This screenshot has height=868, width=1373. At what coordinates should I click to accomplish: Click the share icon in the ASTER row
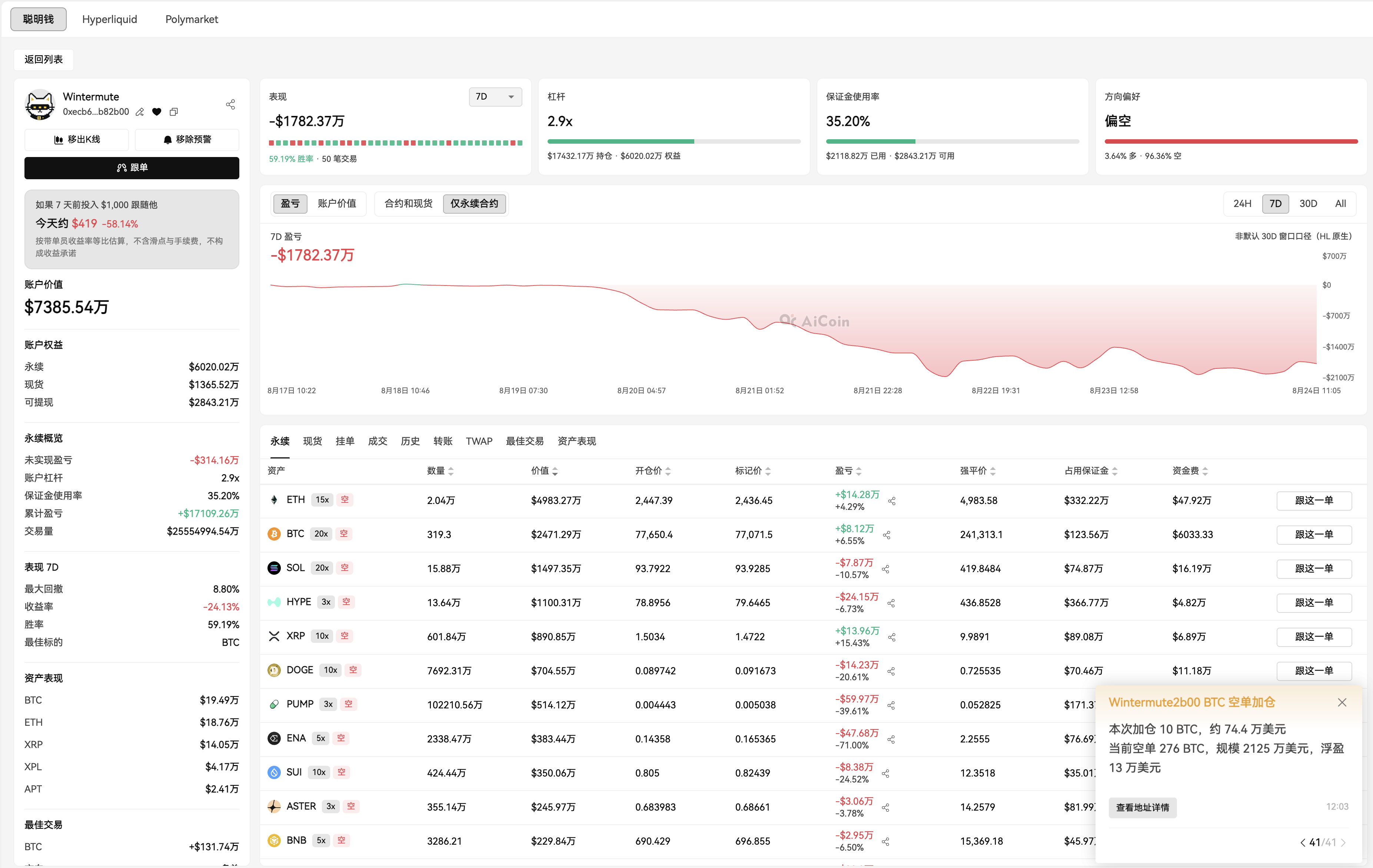tap(885, 808)
